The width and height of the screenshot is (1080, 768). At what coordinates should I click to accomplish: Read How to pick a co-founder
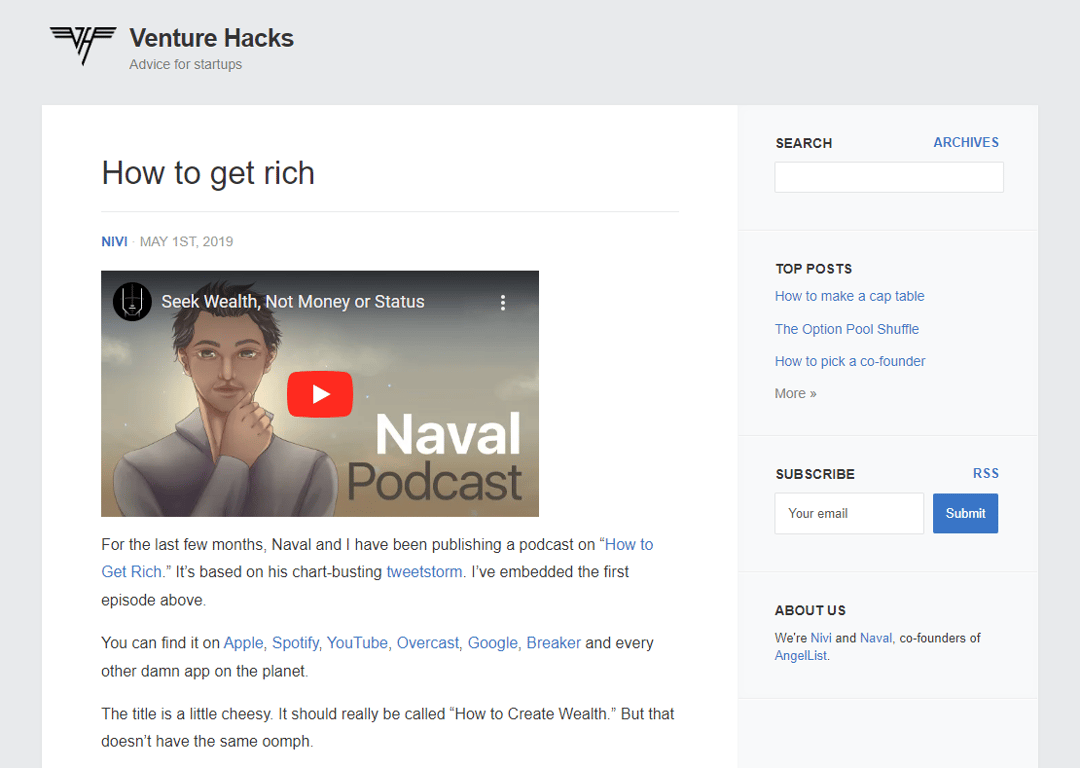(849, 361)
